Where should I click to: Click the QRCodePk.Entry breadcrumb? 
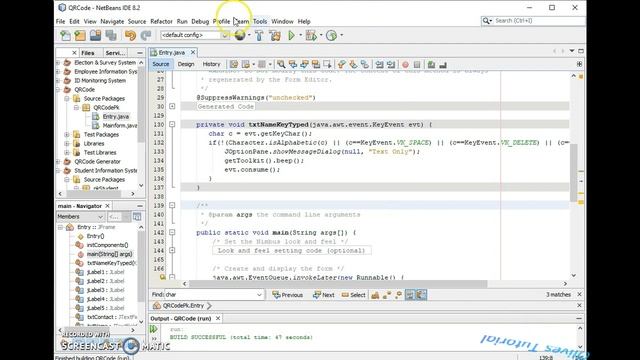(x=183, y=306)
